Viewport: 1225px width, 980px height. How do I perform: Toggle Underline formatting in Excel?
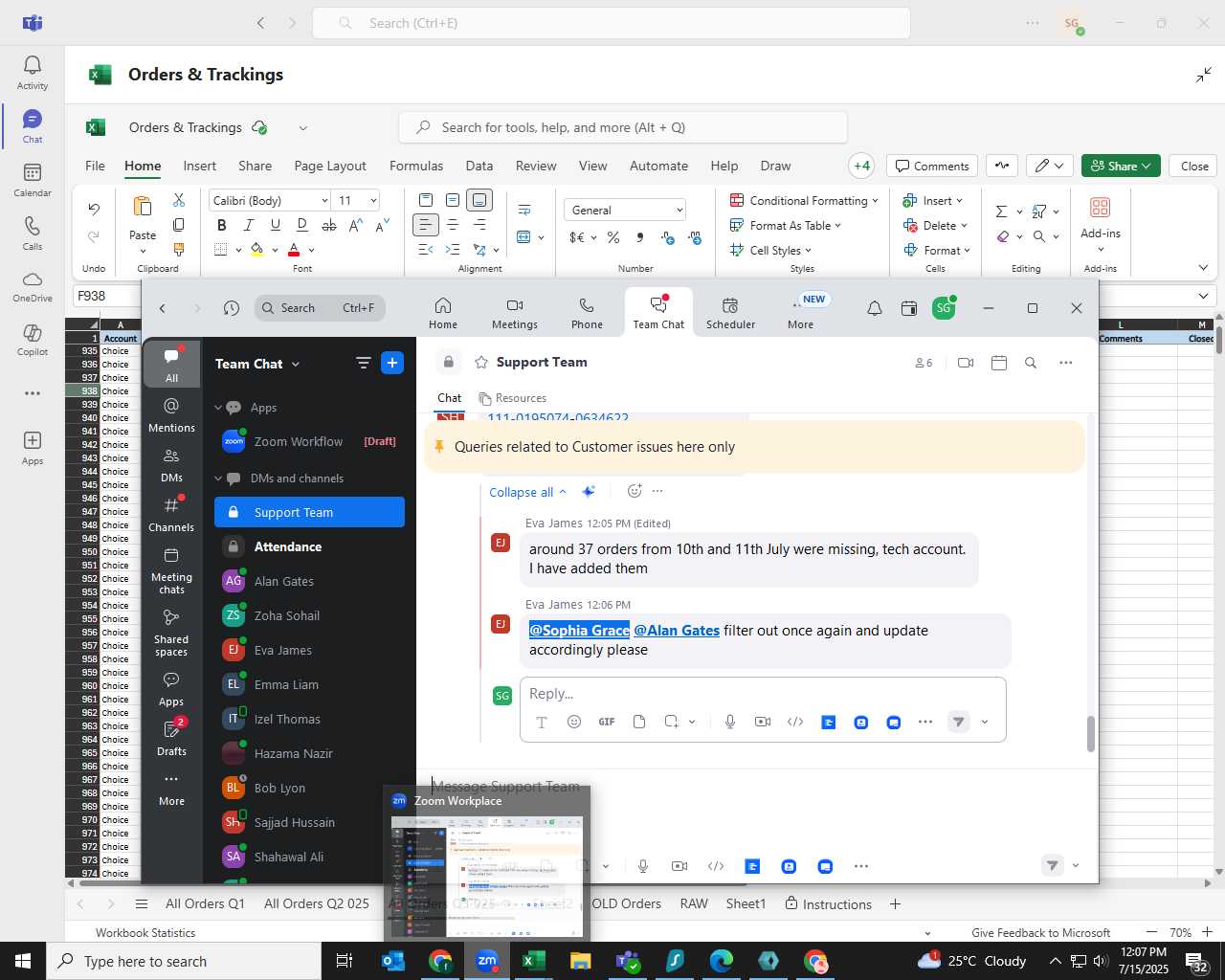click(x=276, y=225)
